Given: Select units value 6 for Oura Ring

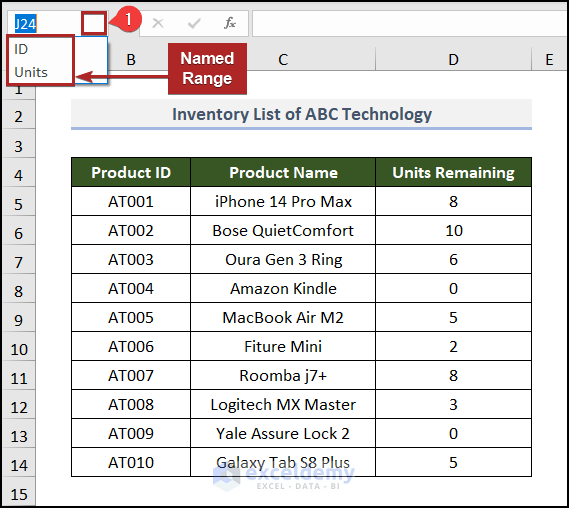Looking at the screenshot, I should tap(453, 259).
